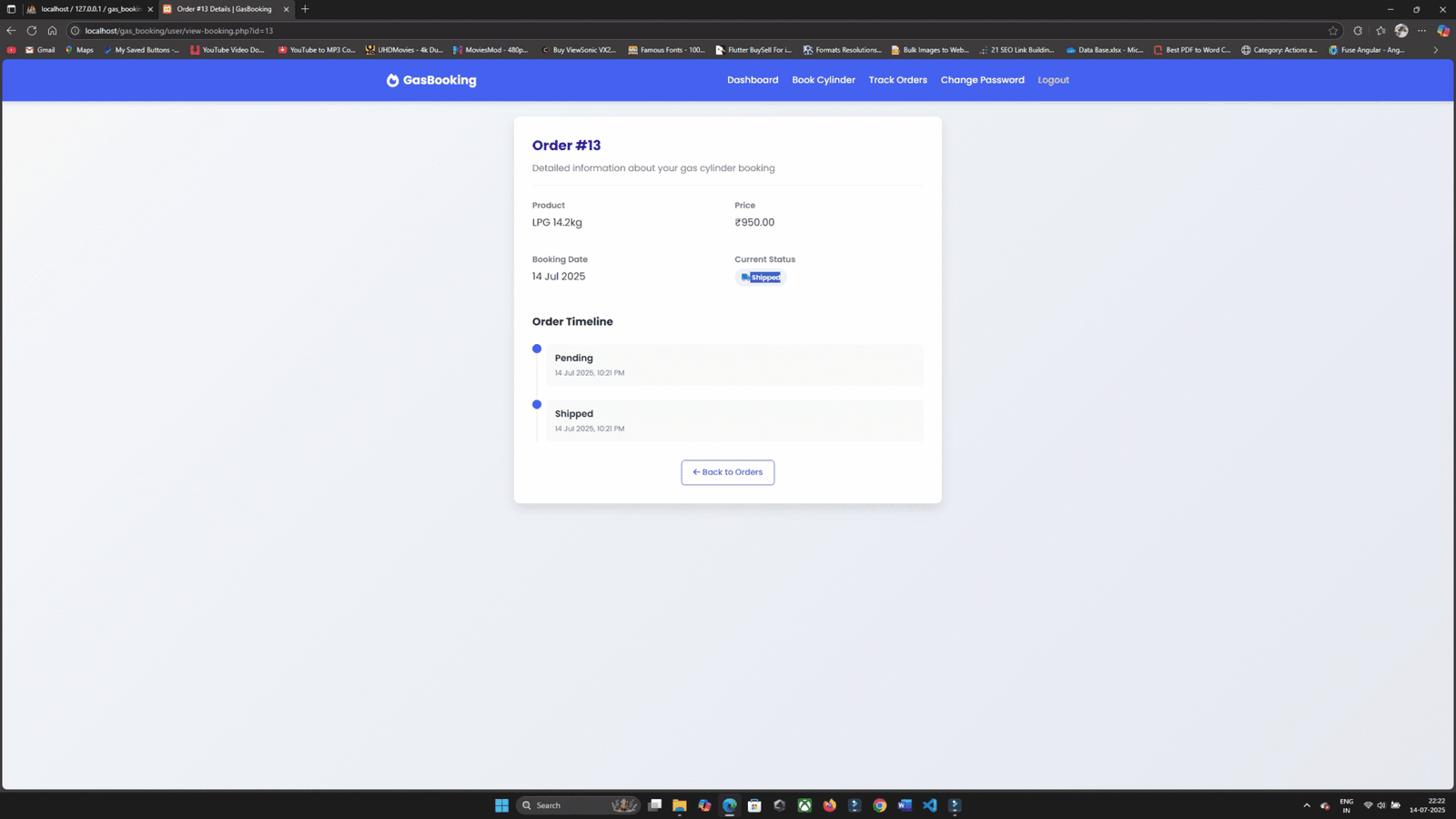Click the Back to Orders button

tap(727, 471)
